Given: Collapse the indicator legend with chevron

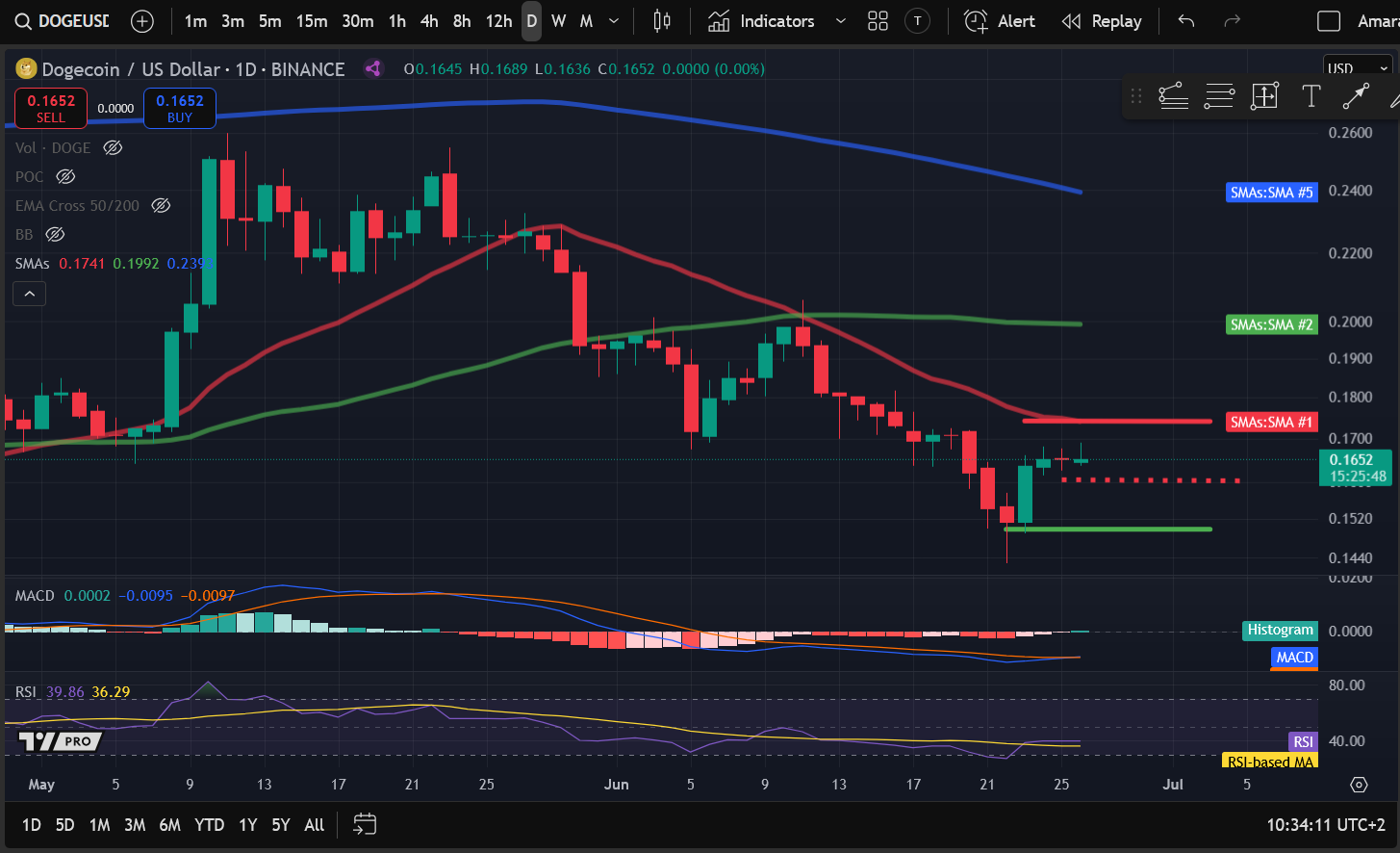Looking at the screenshot, I should click(29, 294).
